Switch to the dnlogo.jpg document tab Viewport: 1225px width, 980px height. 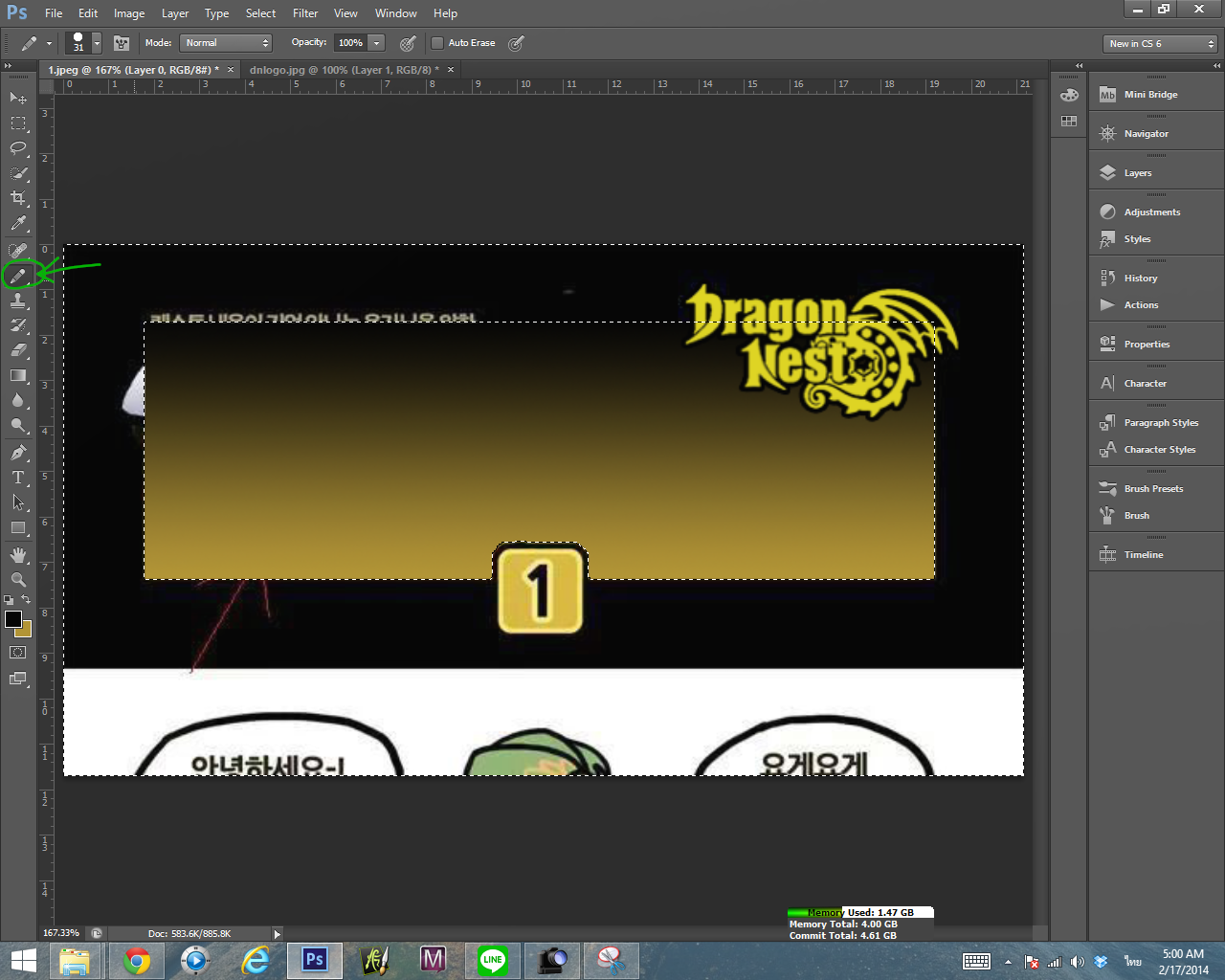coord(344,70)
